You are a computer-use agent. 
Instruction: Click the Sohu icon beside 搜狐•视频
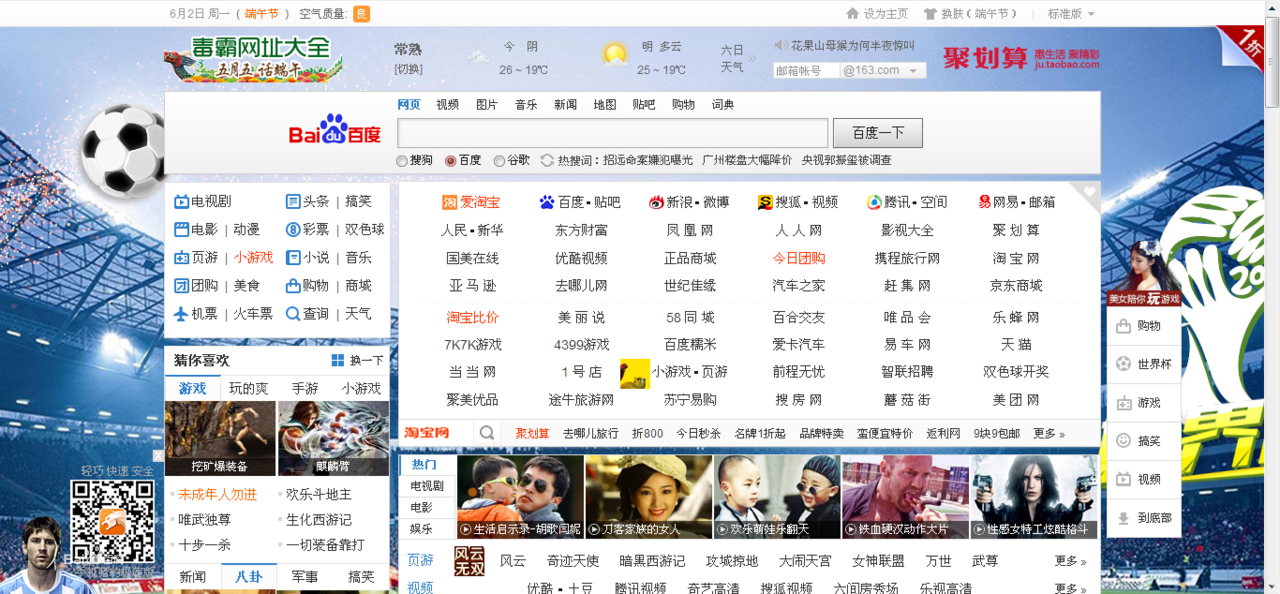pos(765,202)
